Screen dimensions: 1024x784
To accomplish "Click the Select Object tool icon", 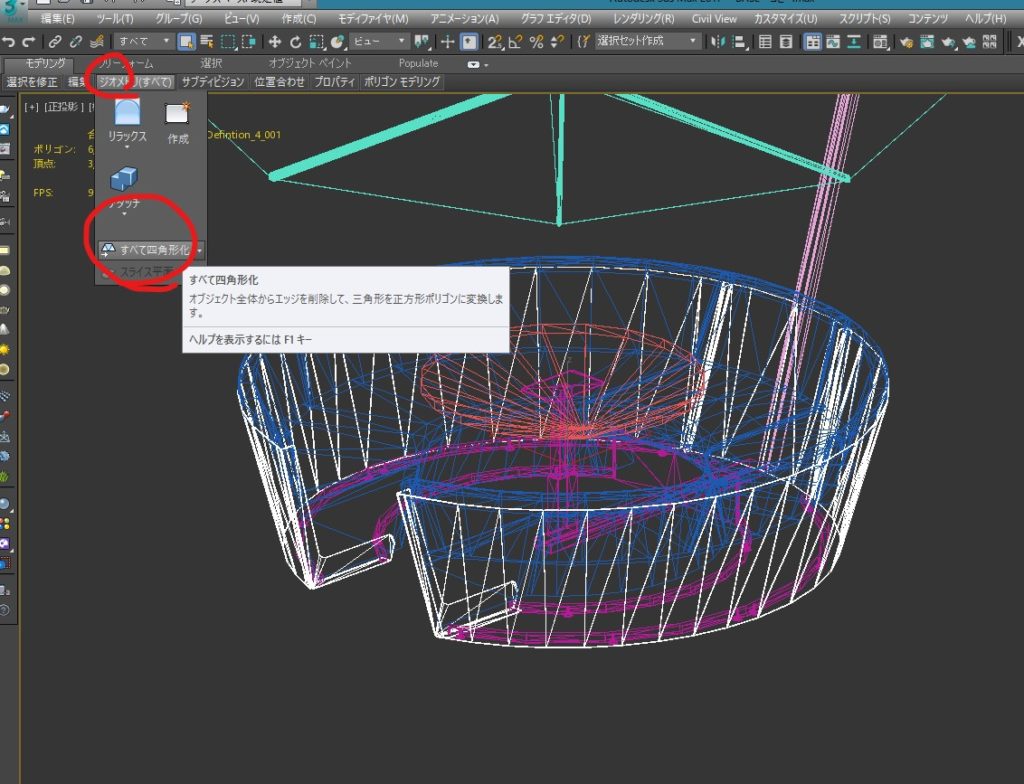I will (x=186, y=41).
